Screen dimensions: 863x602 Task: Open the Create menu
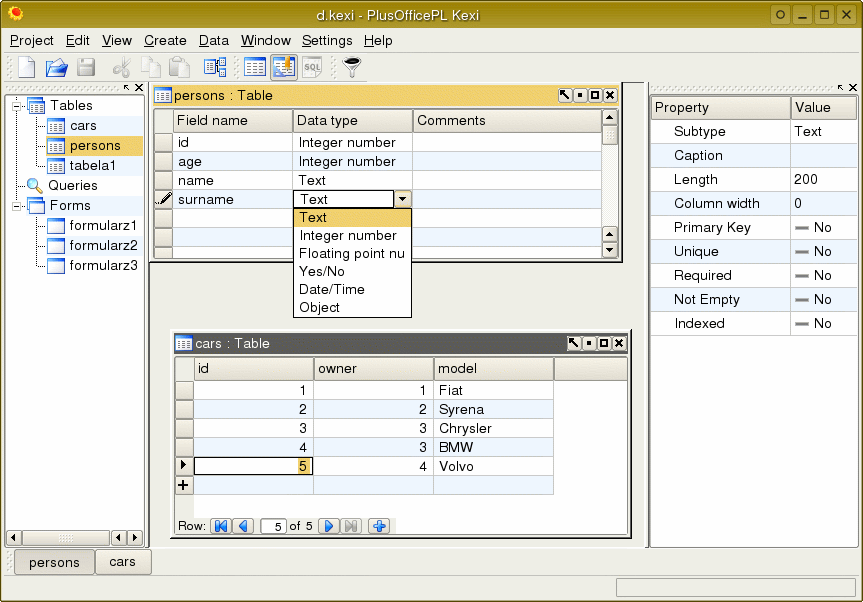pyautogui.click(x=165, y=41)
